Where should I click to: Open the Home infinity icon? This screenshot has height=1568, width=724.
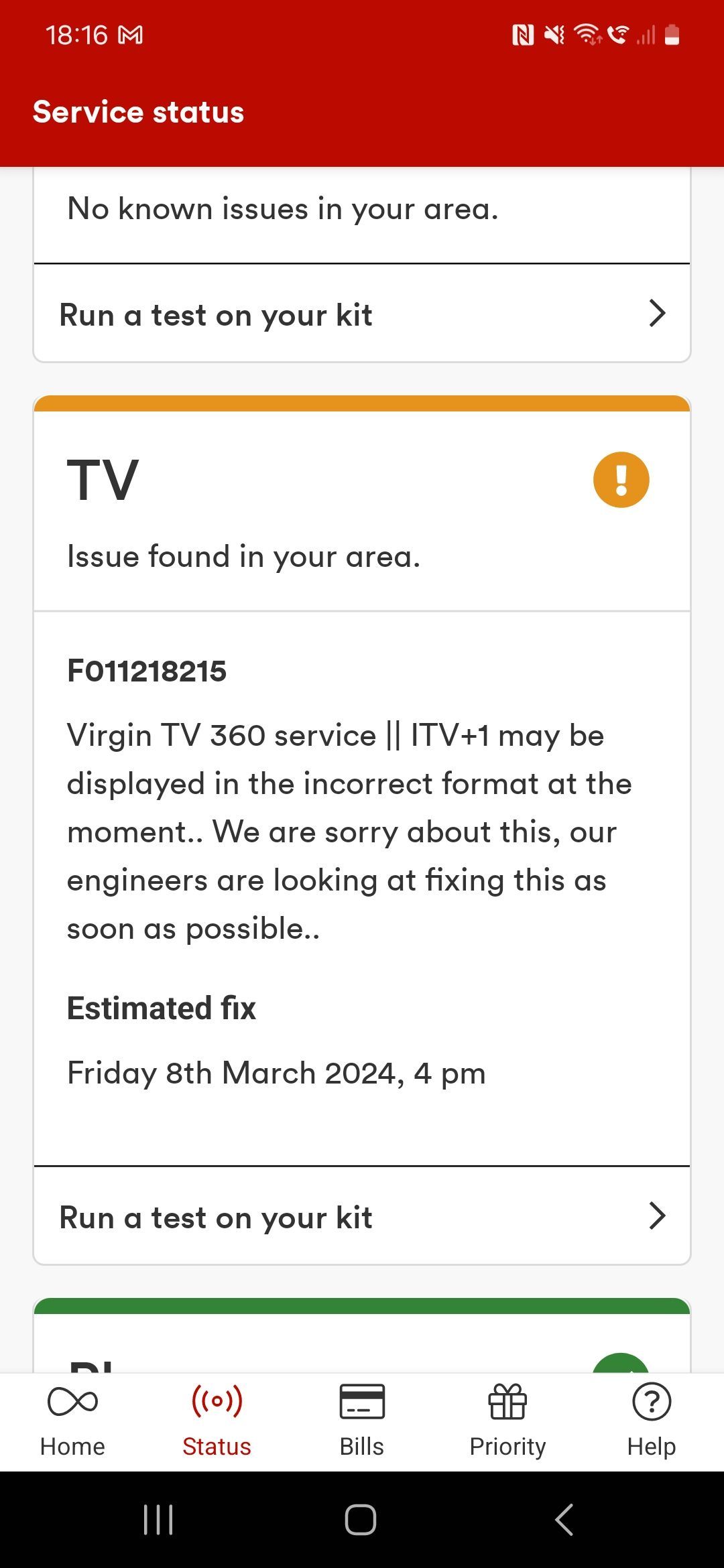72,1401
